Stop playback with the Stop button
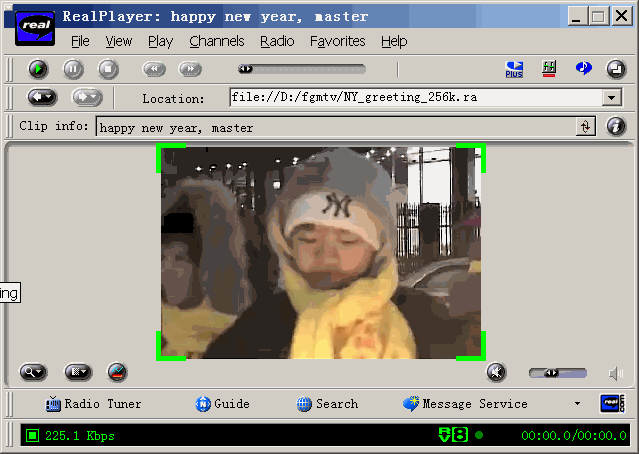The width and height of the screenshot is (639, 454). (107, 69)
